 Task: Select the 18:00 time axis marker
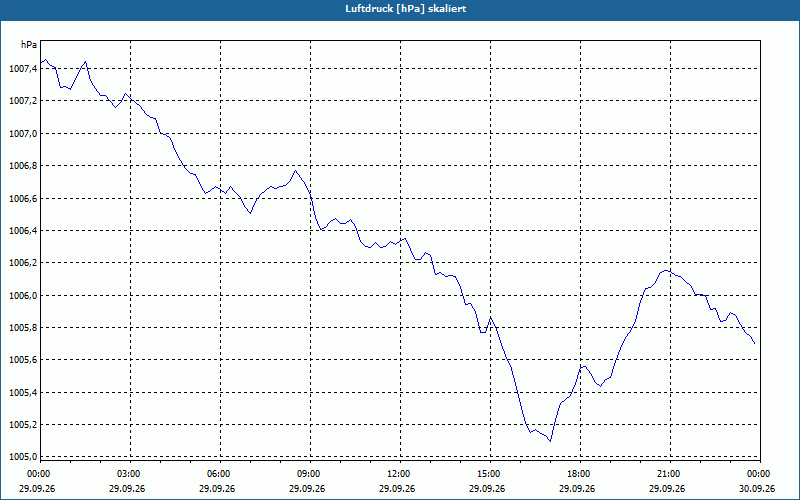coord(580,474)
